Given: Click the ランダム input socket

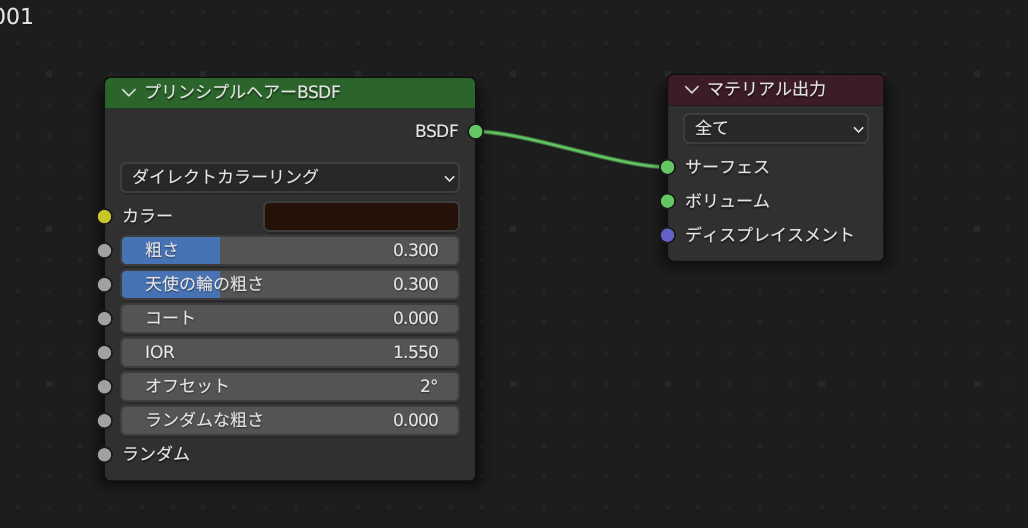Looking at the screenshot, I should (x=105, y=455).
